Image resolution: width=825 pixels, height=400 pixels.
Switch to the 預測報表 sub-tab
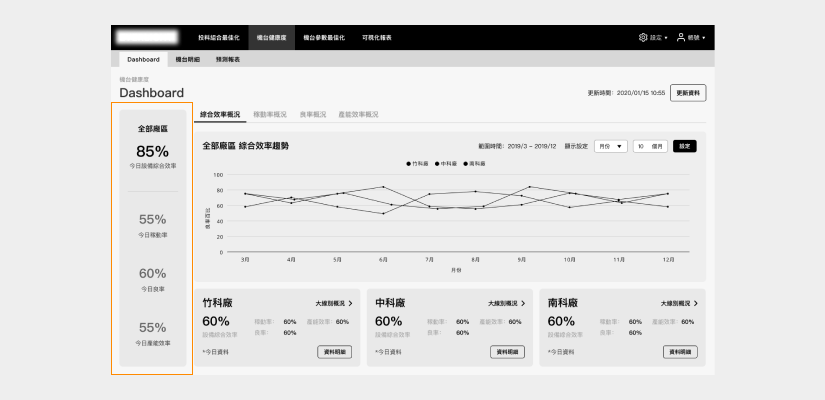(x=228, y=59)
